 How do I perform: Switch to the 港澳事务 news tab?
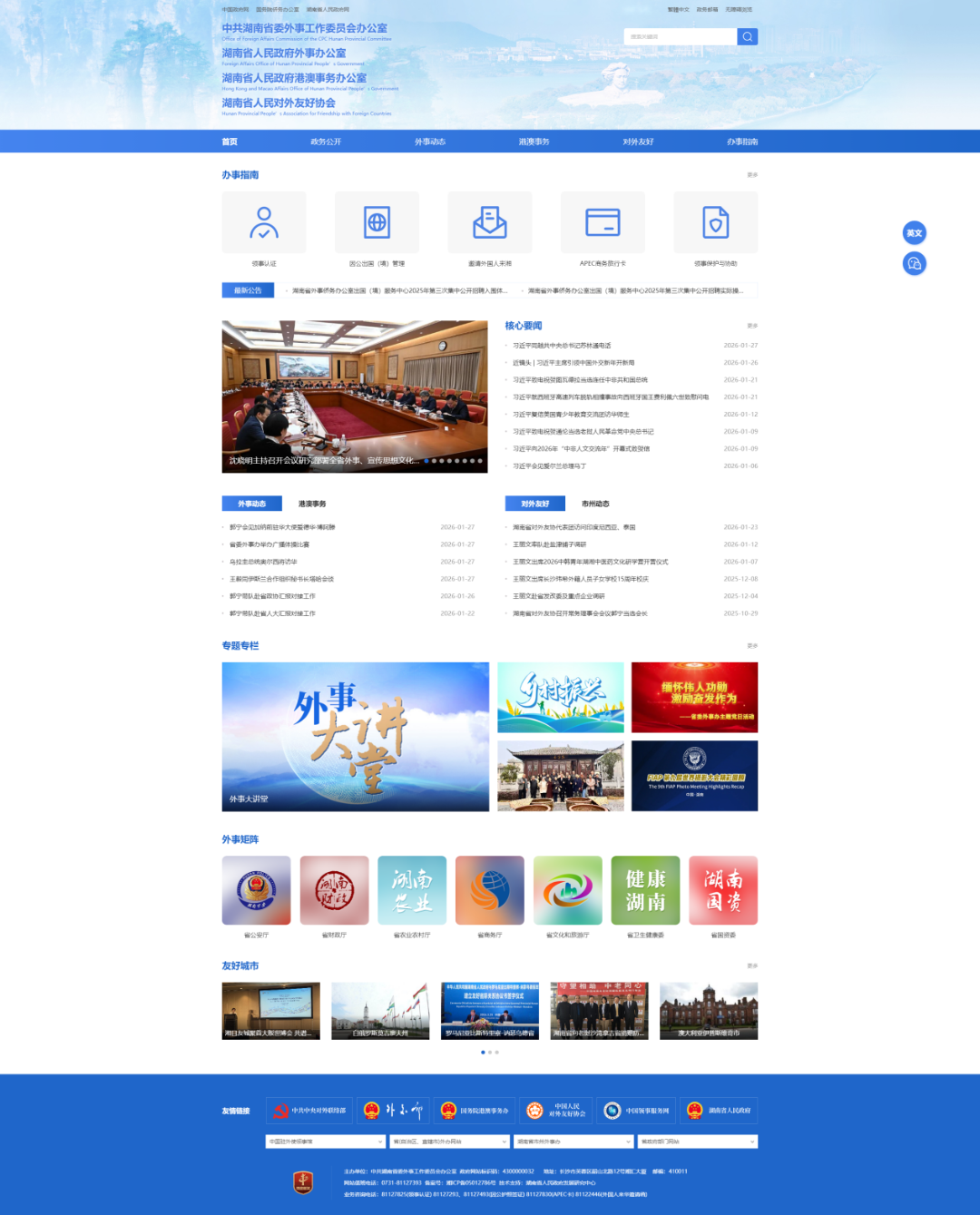tap(312, 504)
